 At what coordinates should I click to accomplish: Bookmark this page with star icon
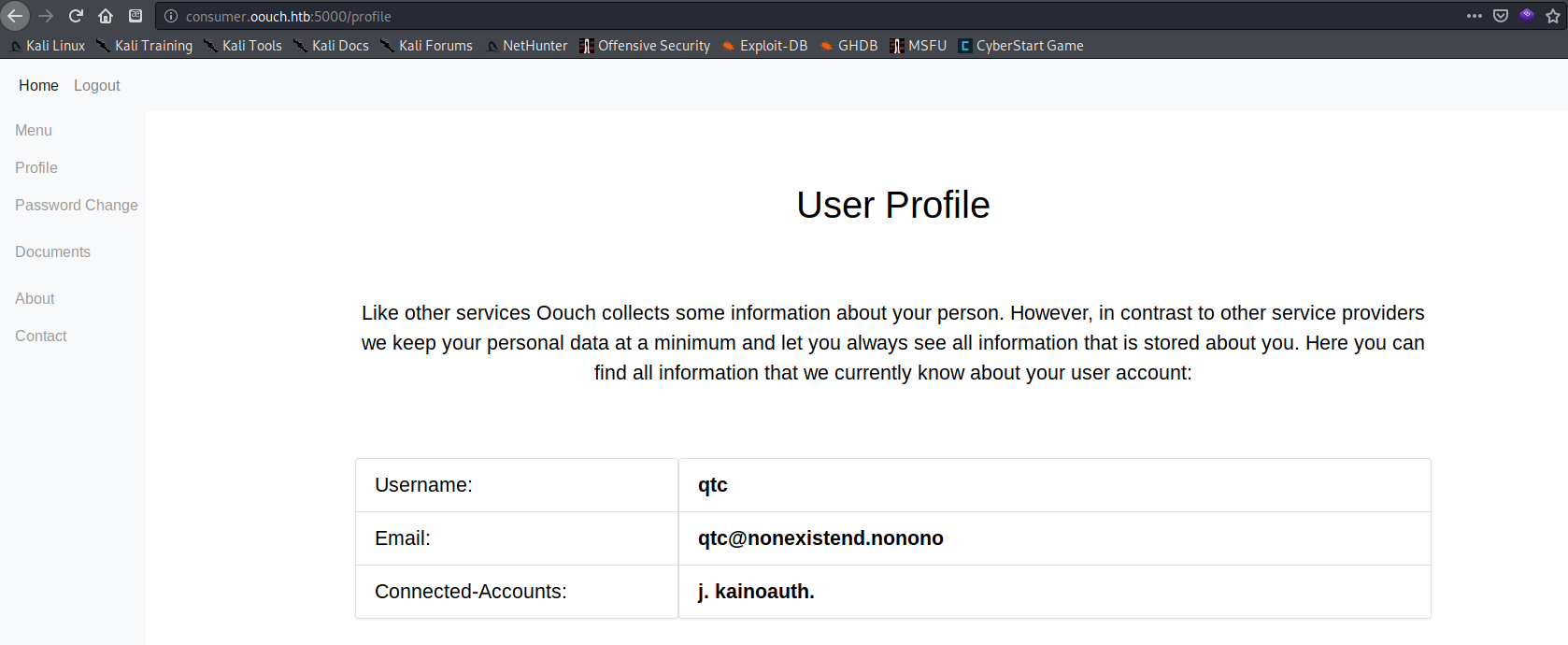click(1553, 16)
